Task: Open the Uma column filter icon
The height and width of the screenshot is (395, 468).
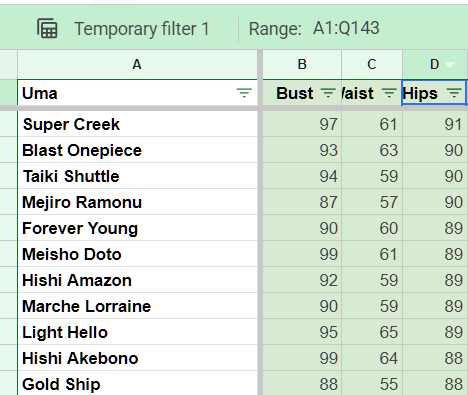Action: 244,93
